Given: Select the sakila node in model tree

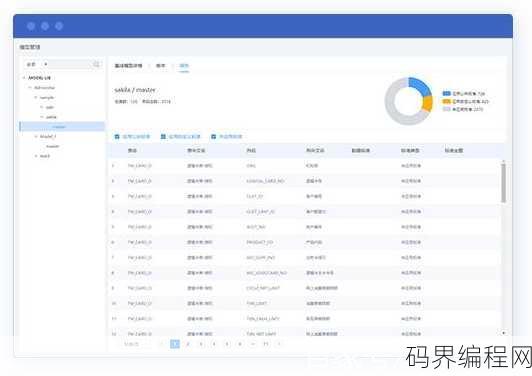Looking at the screenshot, I should tap(51, 117).
